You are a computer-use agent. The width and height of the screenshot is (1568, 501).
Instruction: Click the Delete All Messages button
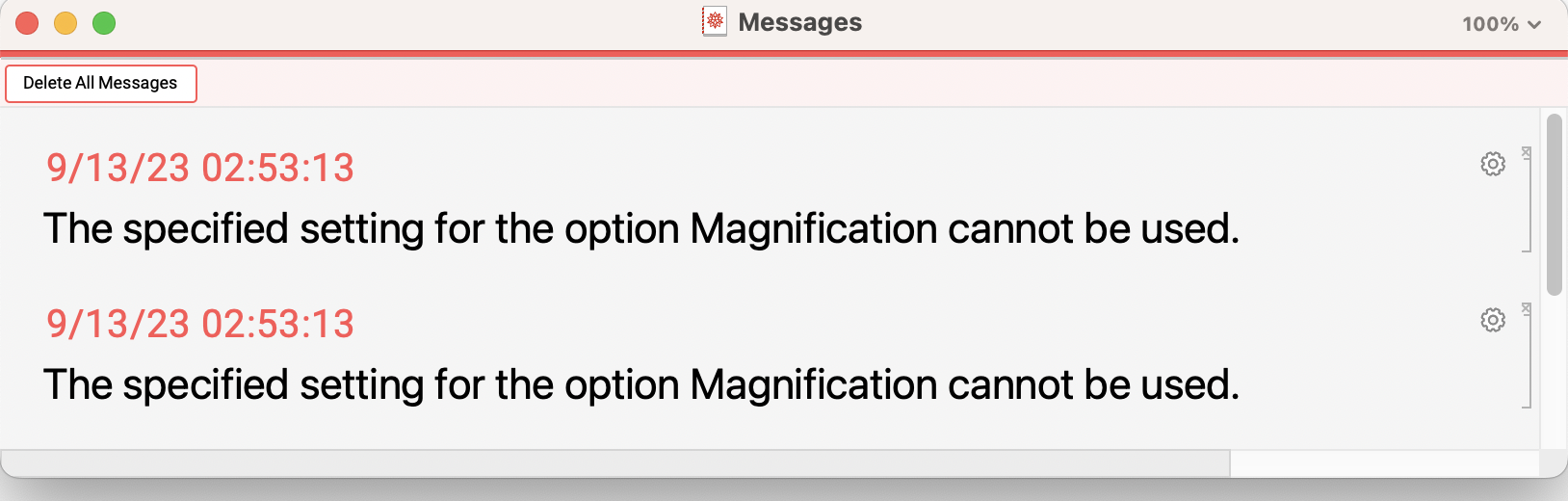point(101,84)
